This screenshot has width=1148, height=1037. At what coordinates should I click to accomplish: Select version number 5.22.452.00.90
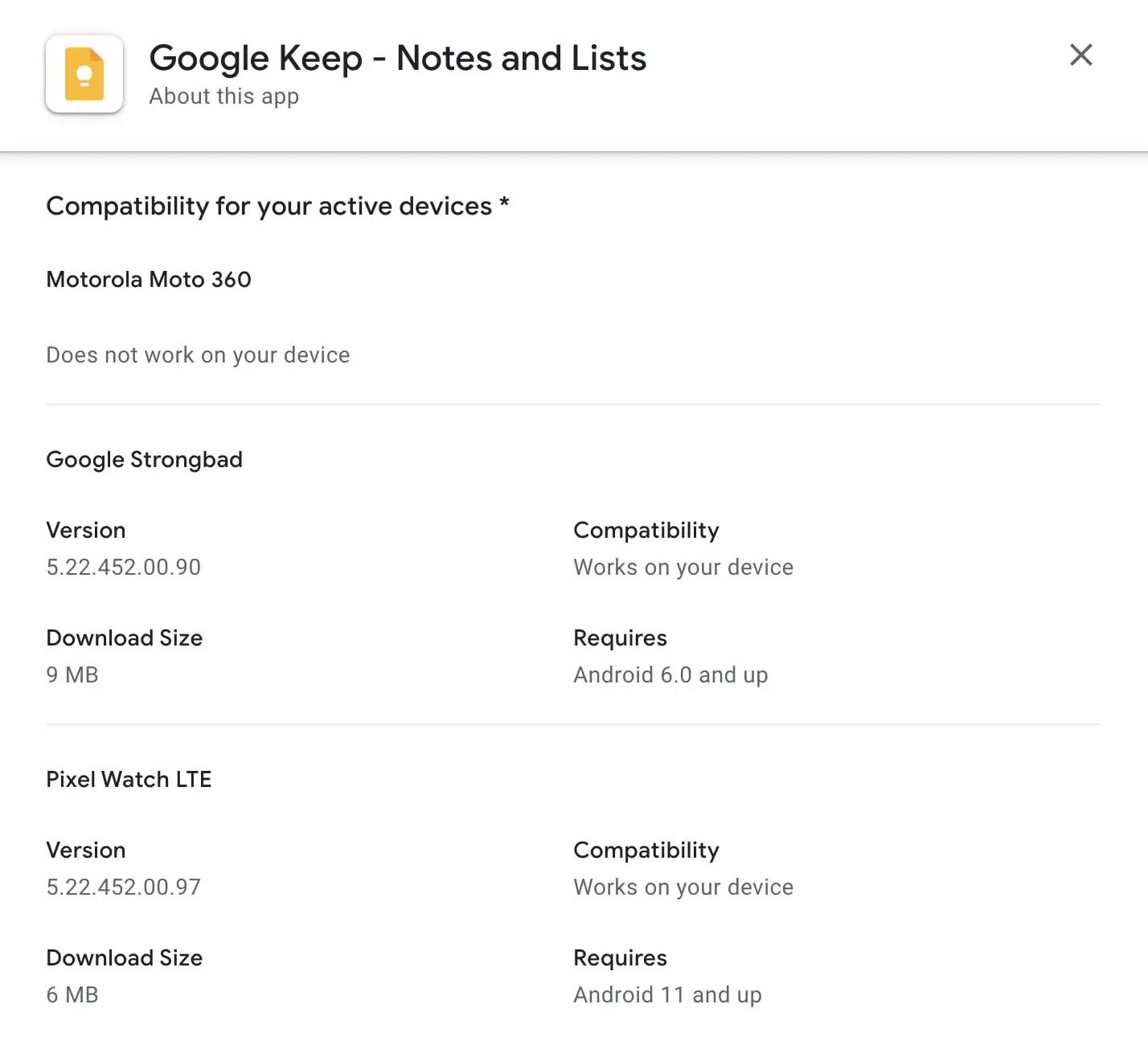pyautogui.click(x=123, y=567)
